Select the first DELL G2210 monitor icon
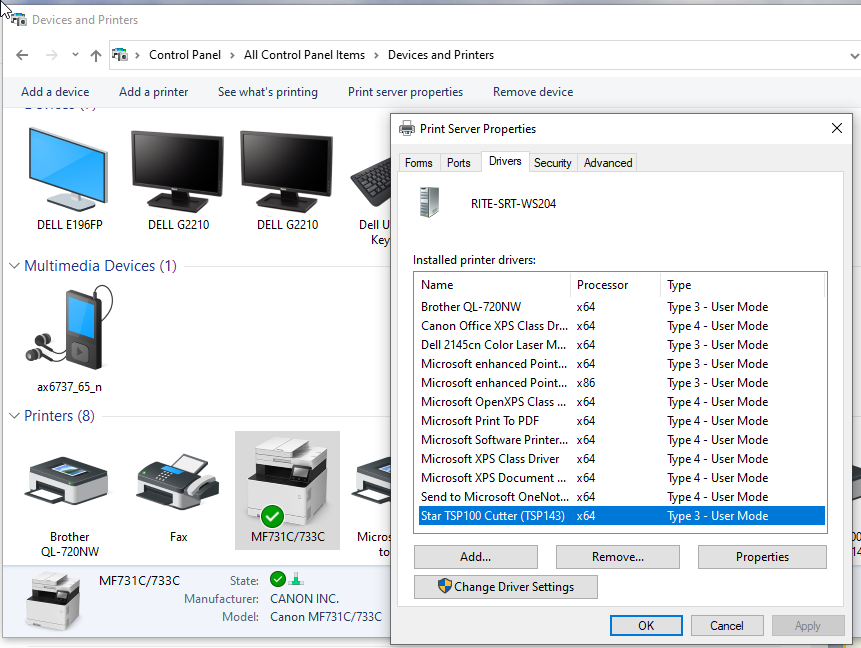Image resolution: width=861 pixels, height=648 pixels. coord(178,171)
